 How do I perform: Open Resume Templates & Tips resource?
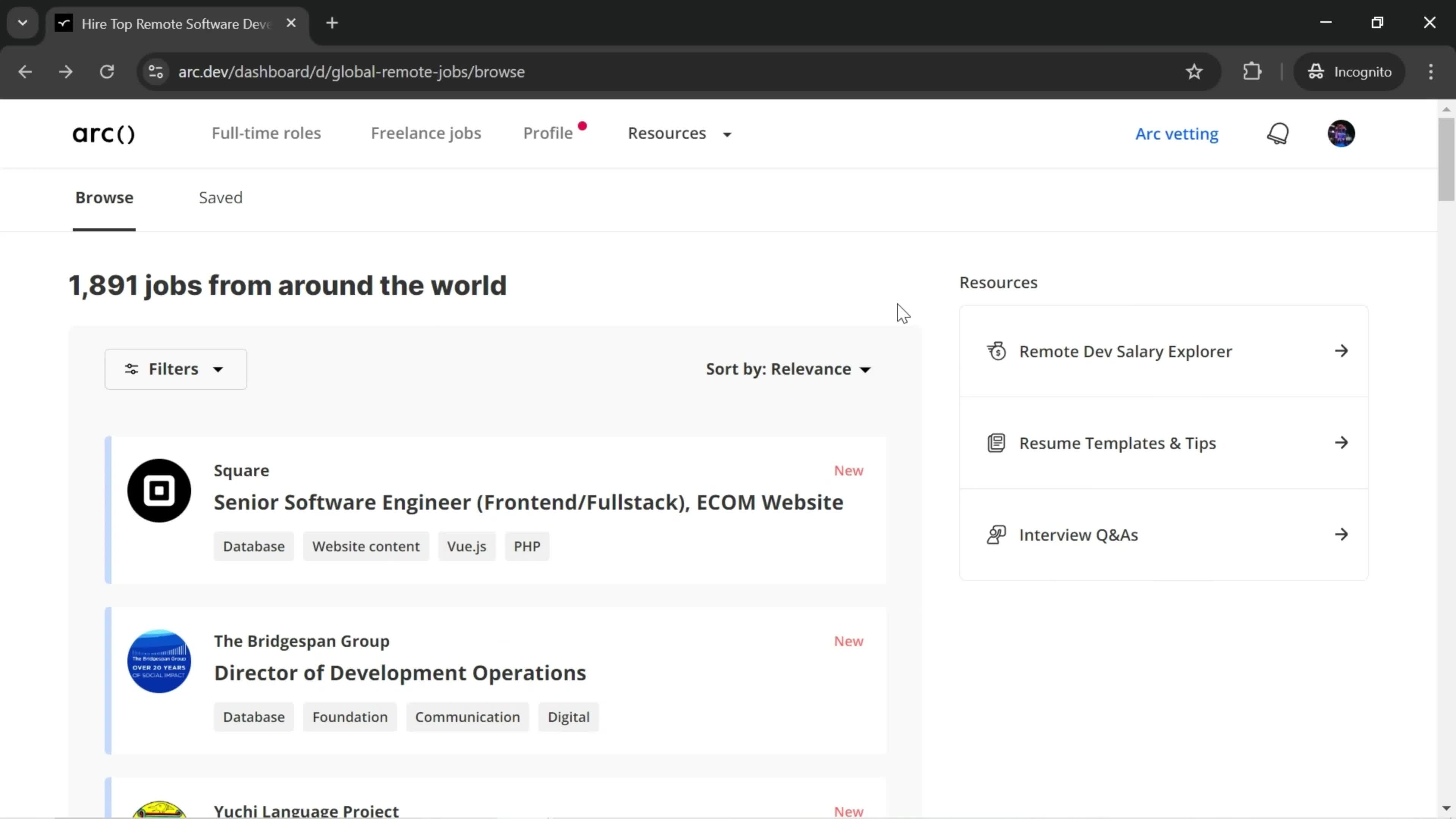(x=1164, y=442)
